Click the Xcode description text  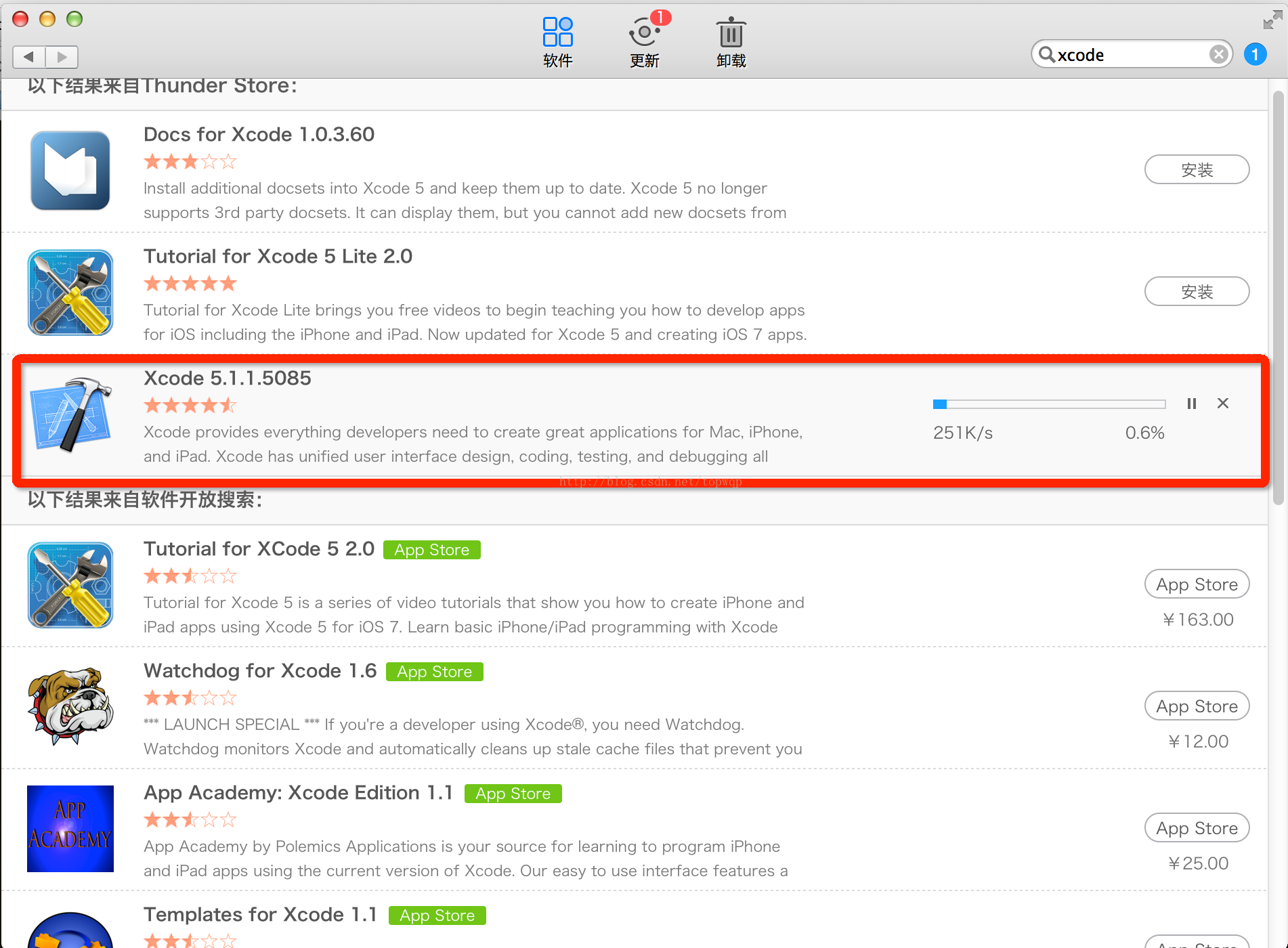(473, 444)
